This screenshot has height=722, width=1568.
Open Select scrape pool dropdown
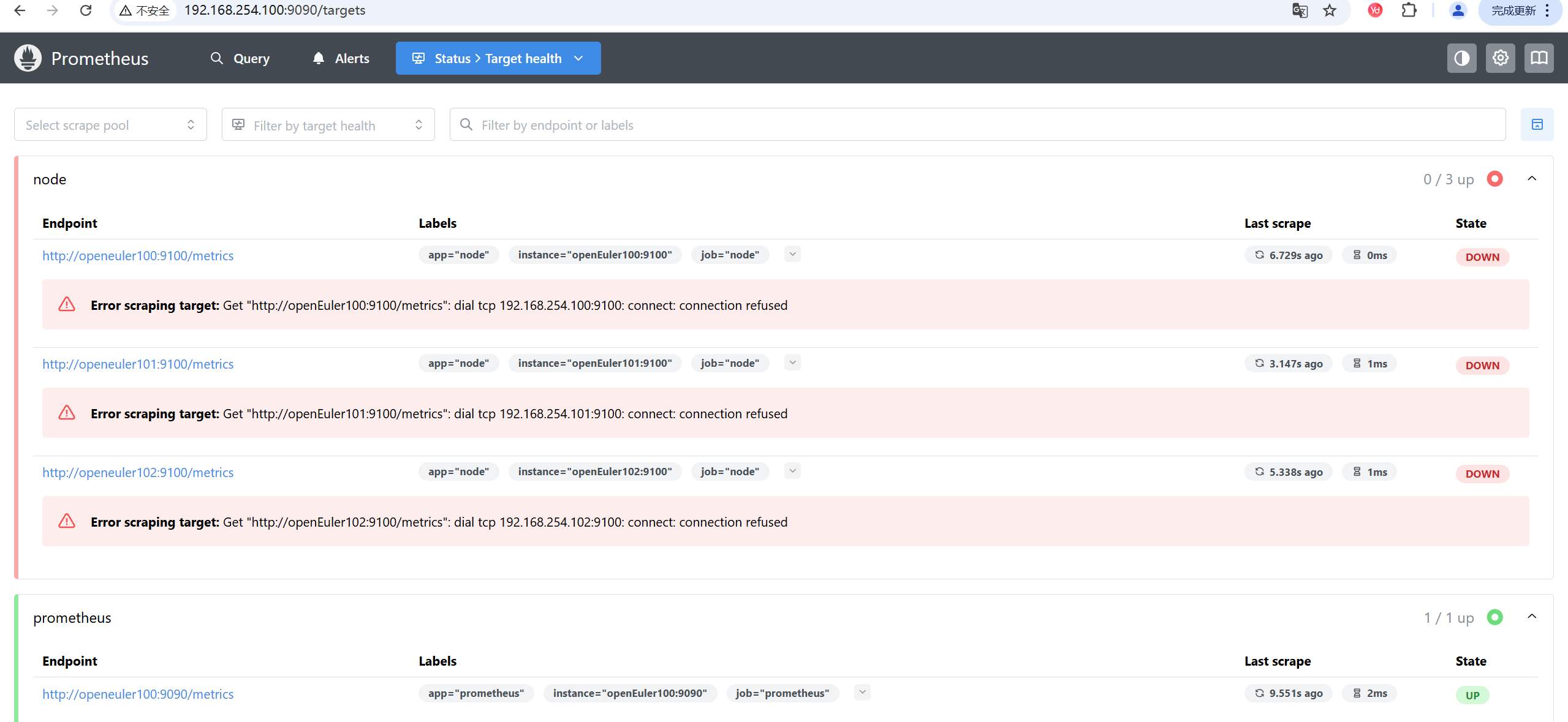pos(110,125)
